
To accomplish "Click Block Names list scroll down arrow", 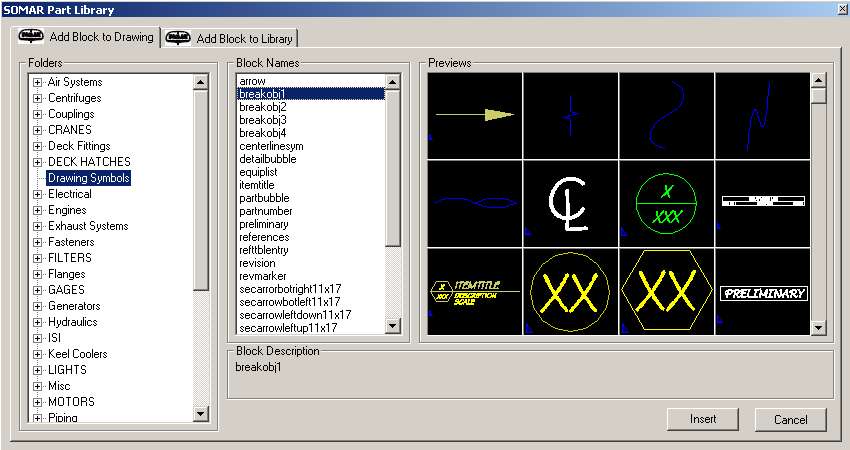I will point(392,326).
